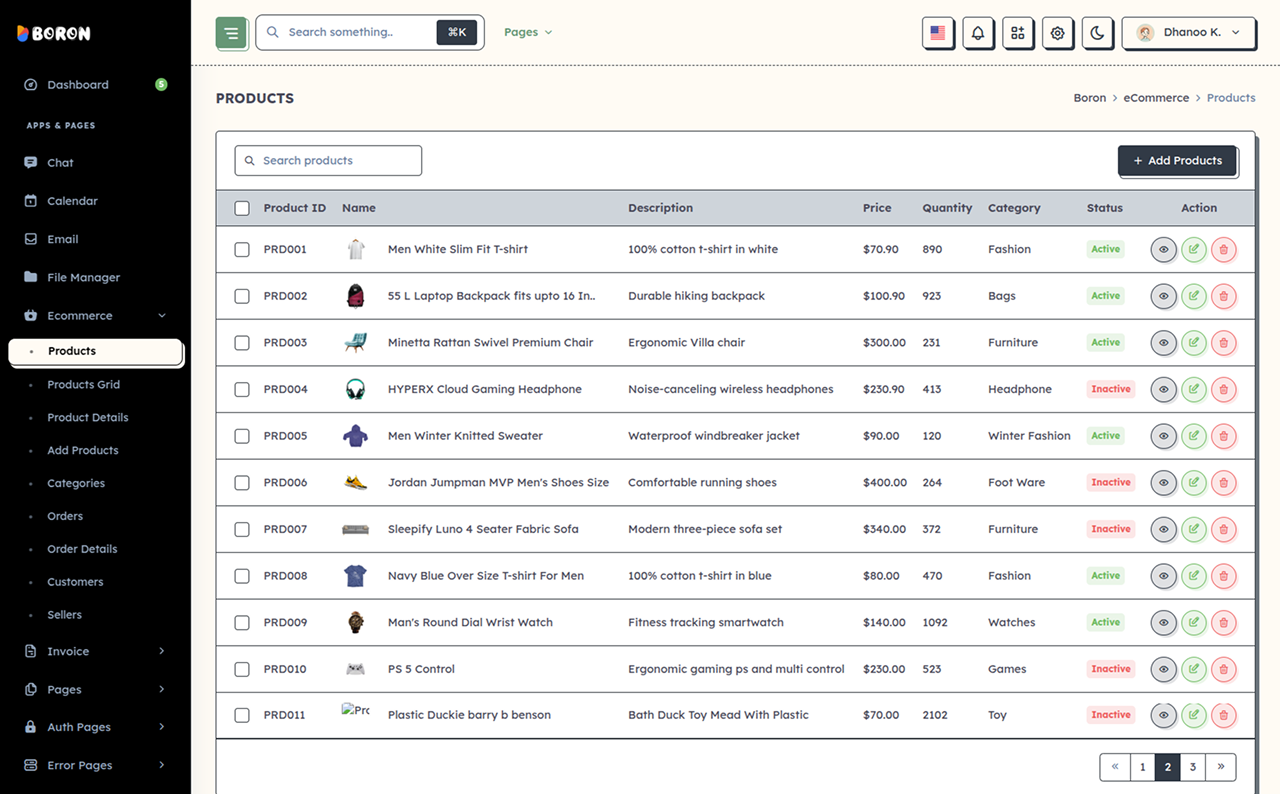Go to Chat in the sidebar
The height and width of the screenshot is (794, 1280).
60,162
